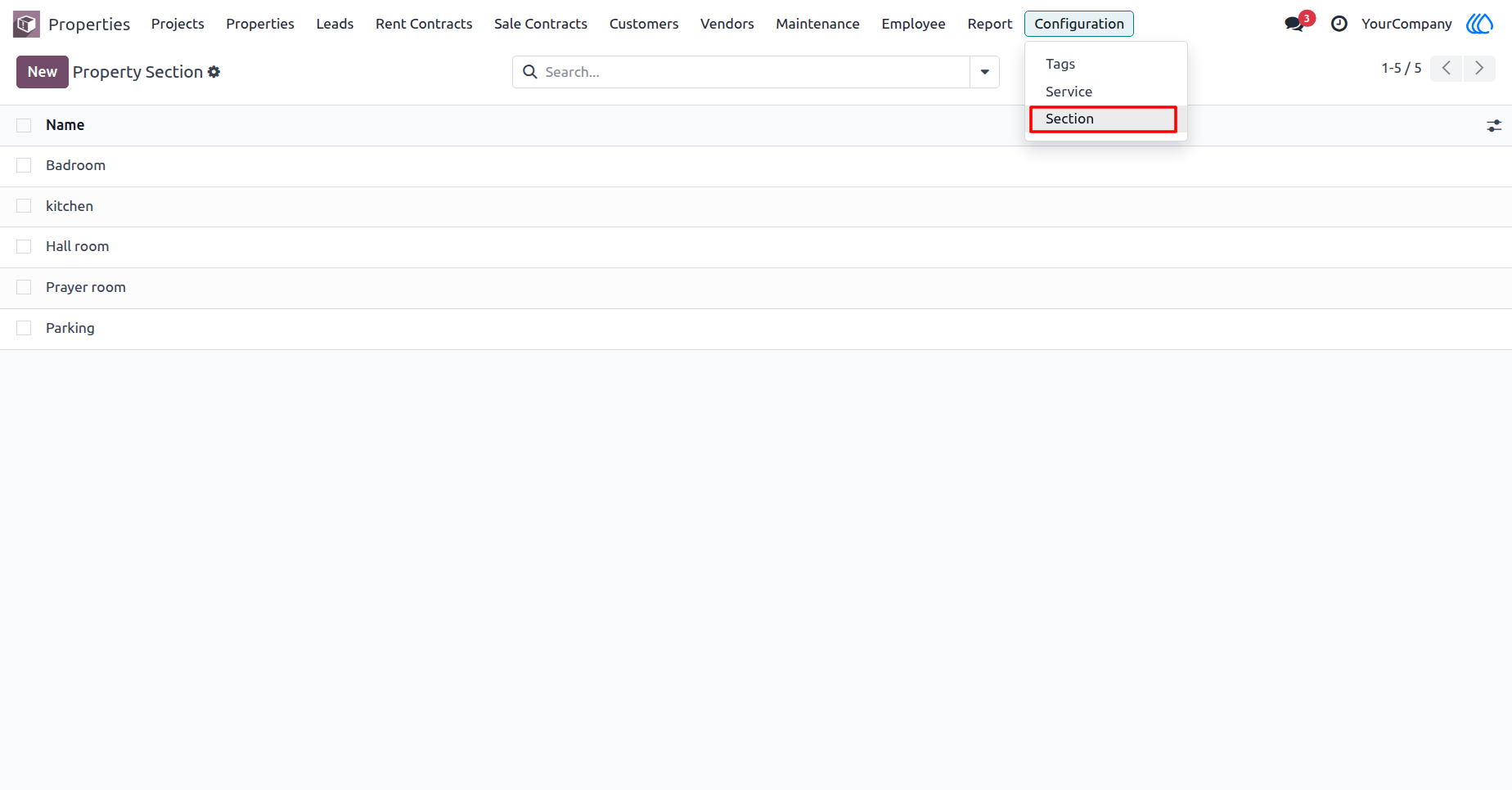Open the Parking record
Viewport: 1512px width, 790px height.
tap(756, 329)
